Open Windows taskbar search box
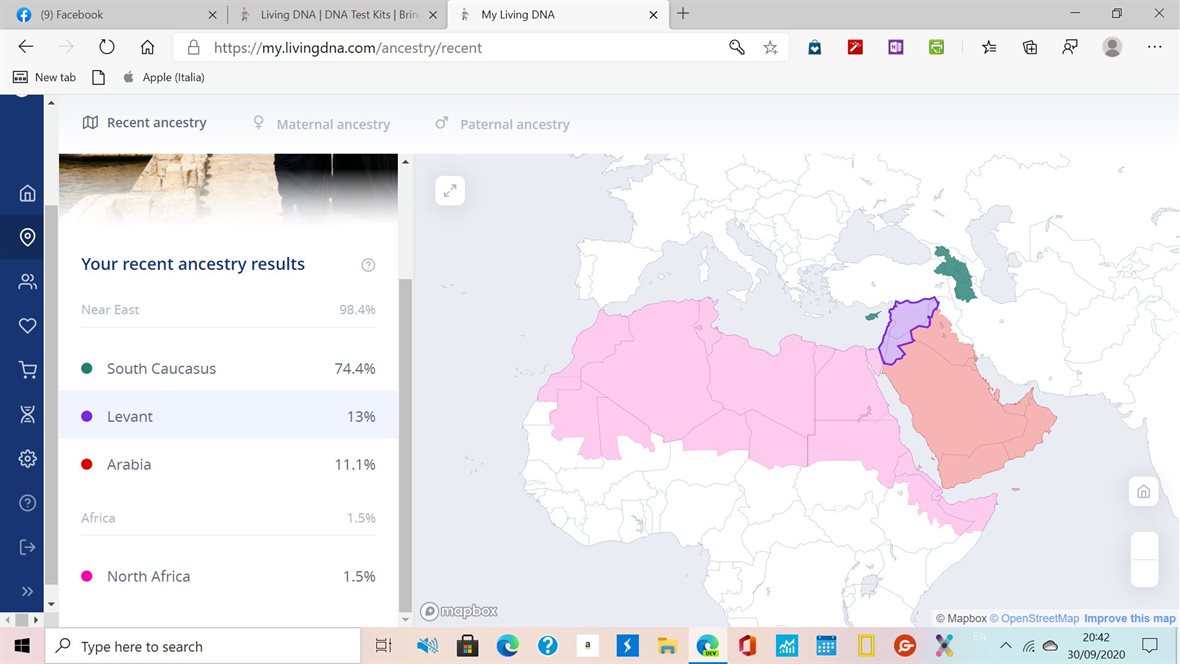Screen dimensions: 1180x664 [x=203, y=646]
